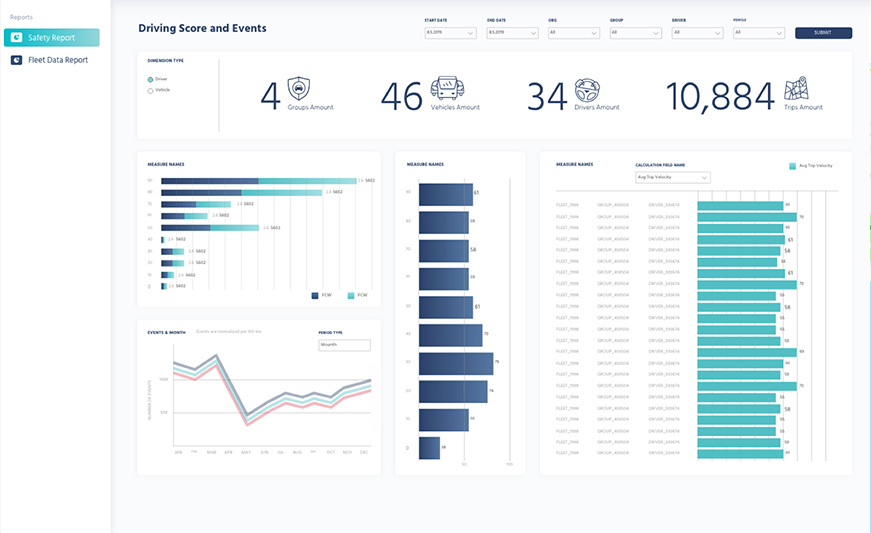
Task: Click the Drivers Amount steering wheel icon
Action: click(587, 89)
